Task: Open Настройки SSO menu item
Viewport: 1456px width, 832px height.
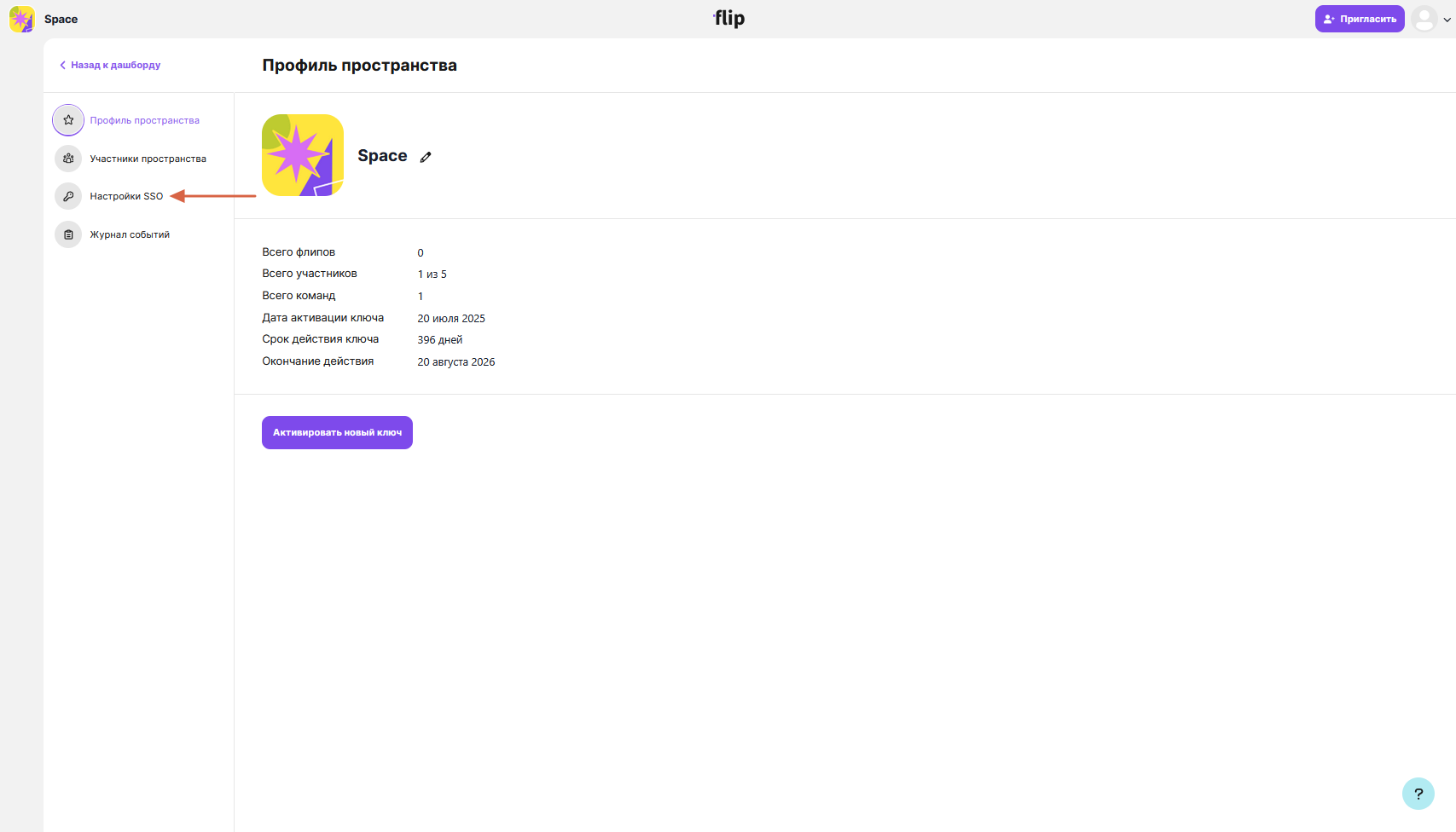Action: tap(126, 196)
